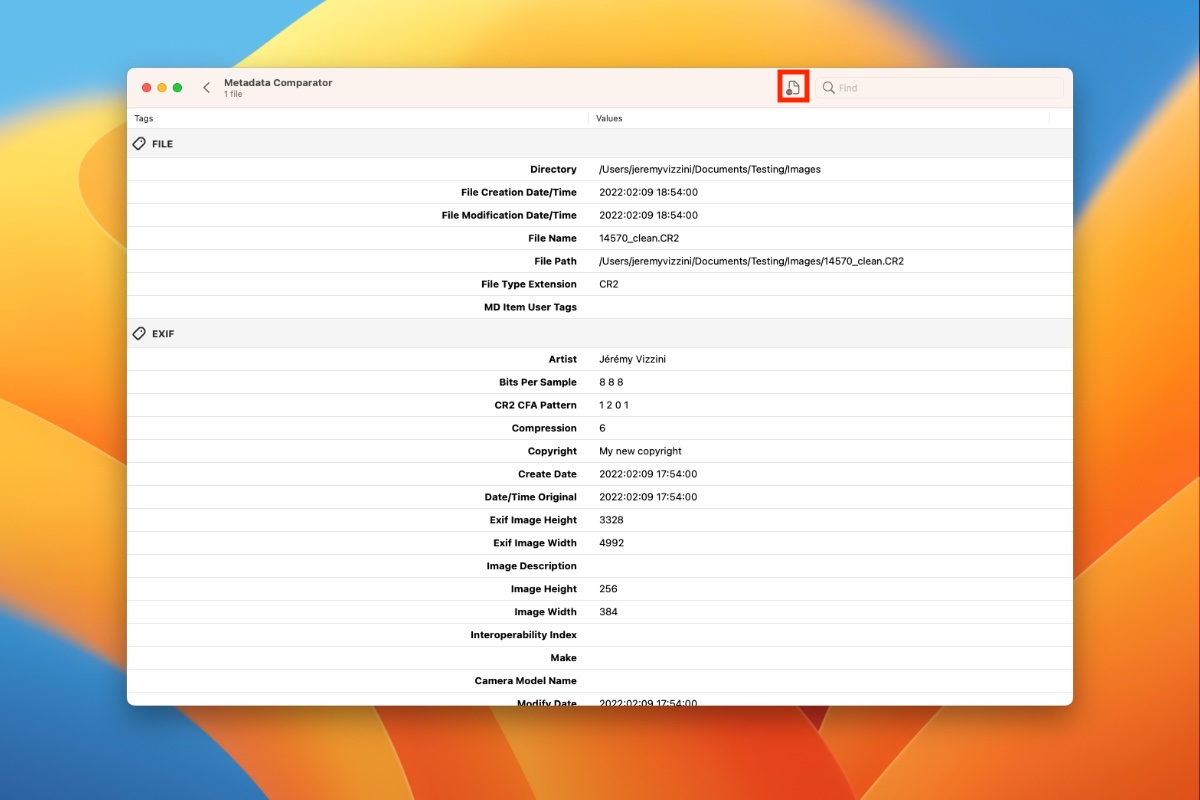Click the Compression value 6

pos(602,428)
